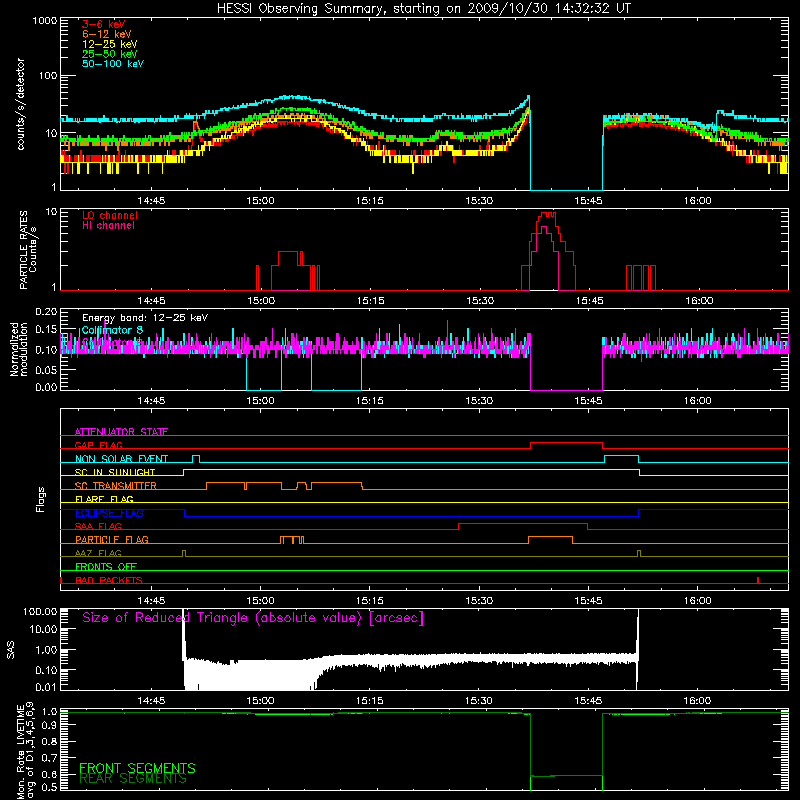Click the AAZ FLAG label
Viewport: 800px width, 800px height.
(x=98, y=553)
